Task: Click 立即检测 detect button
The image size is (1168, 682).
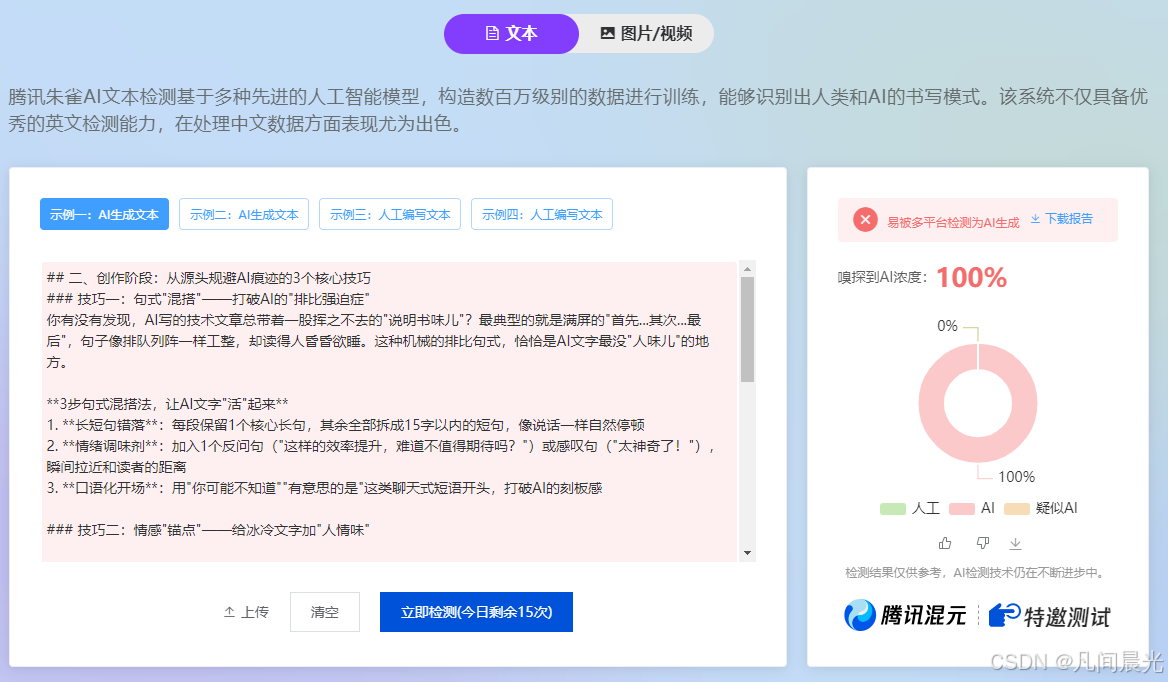Action: (x=476, y=612)
